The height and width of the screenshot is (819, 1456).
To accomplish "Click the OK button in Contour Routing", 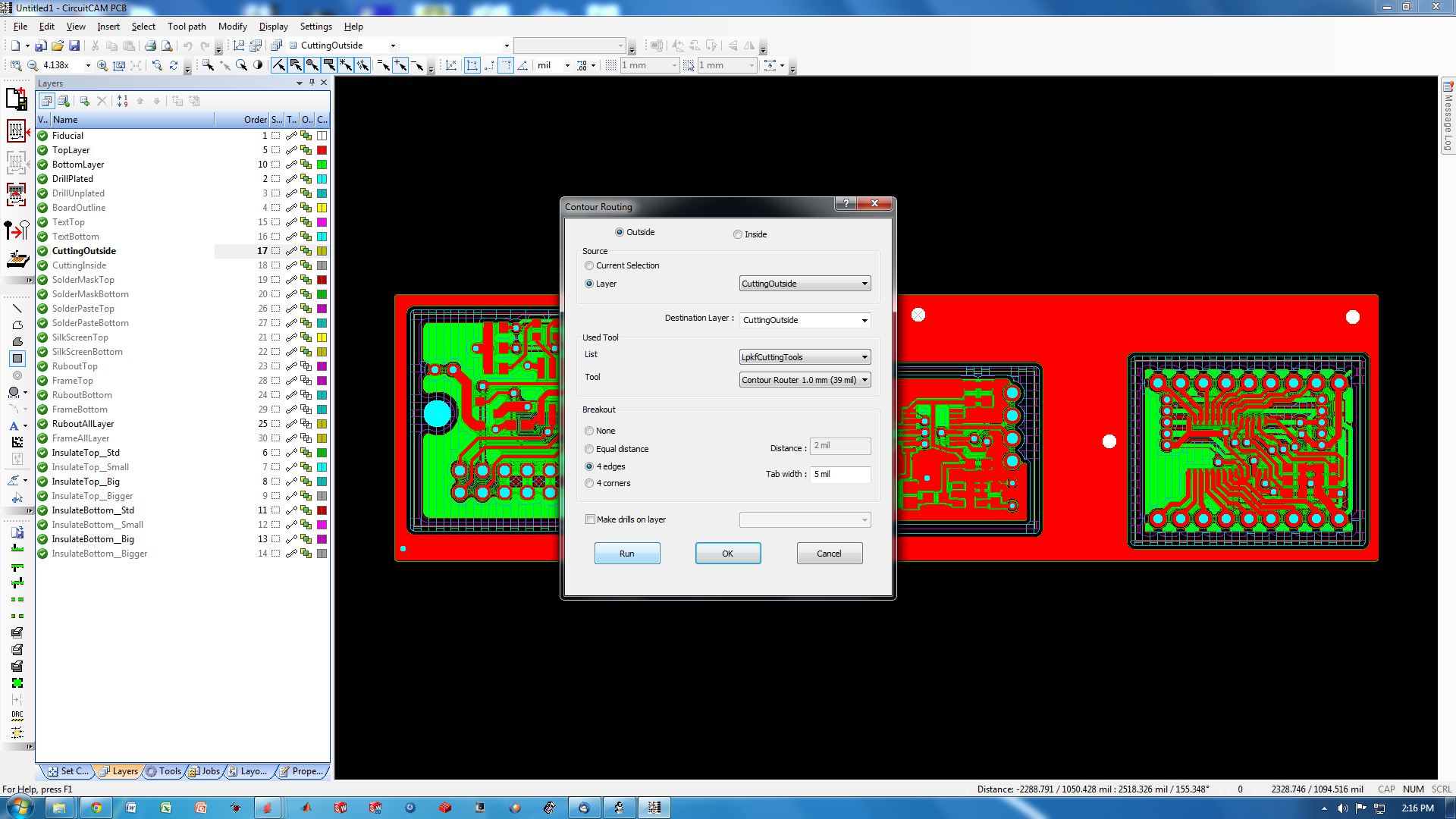I will tap(728, 554).
